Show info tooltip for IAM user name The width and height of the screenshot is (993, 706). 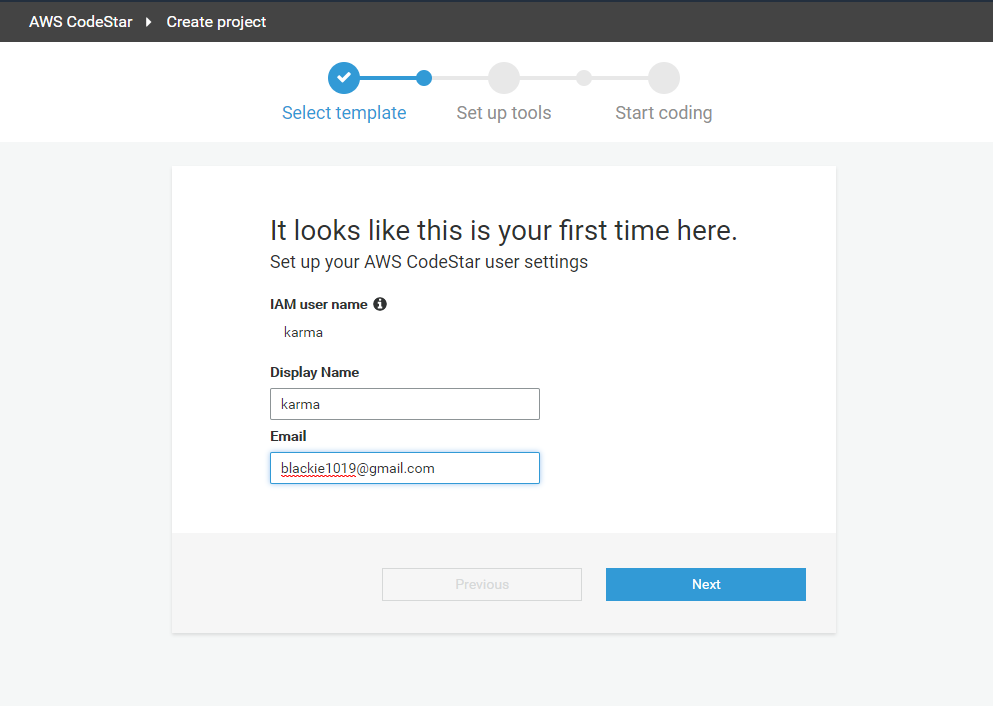(380, 304)
